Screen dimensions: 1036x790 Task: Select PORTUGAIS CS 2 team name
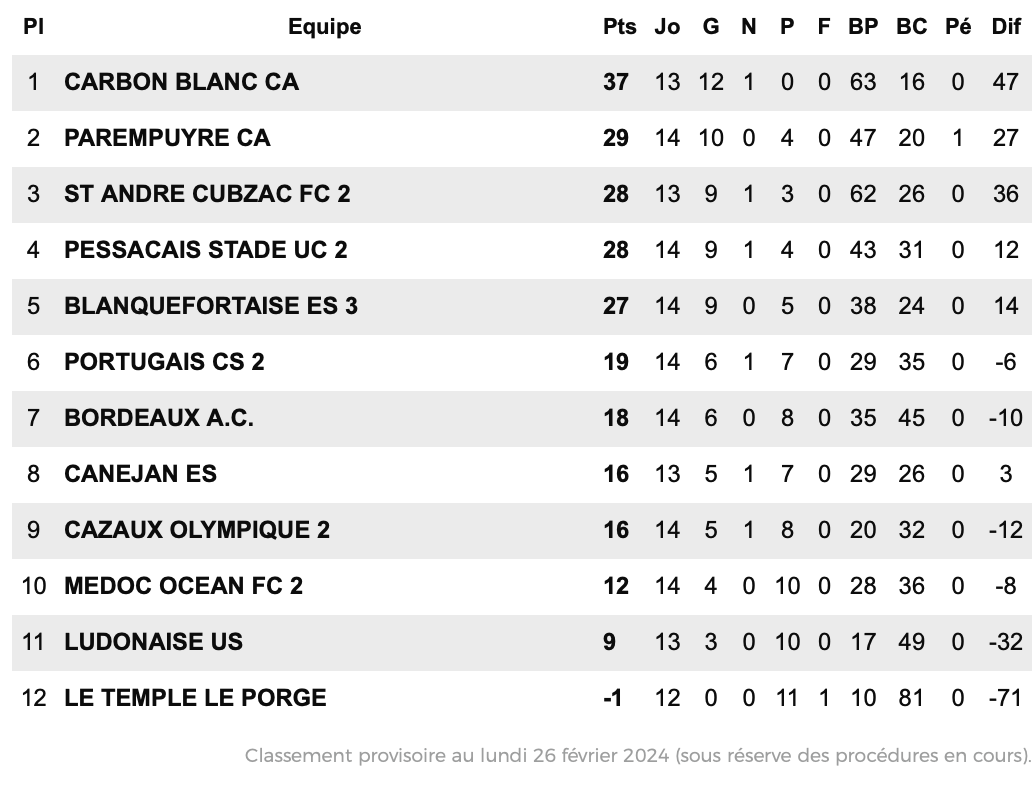[164, 362]
